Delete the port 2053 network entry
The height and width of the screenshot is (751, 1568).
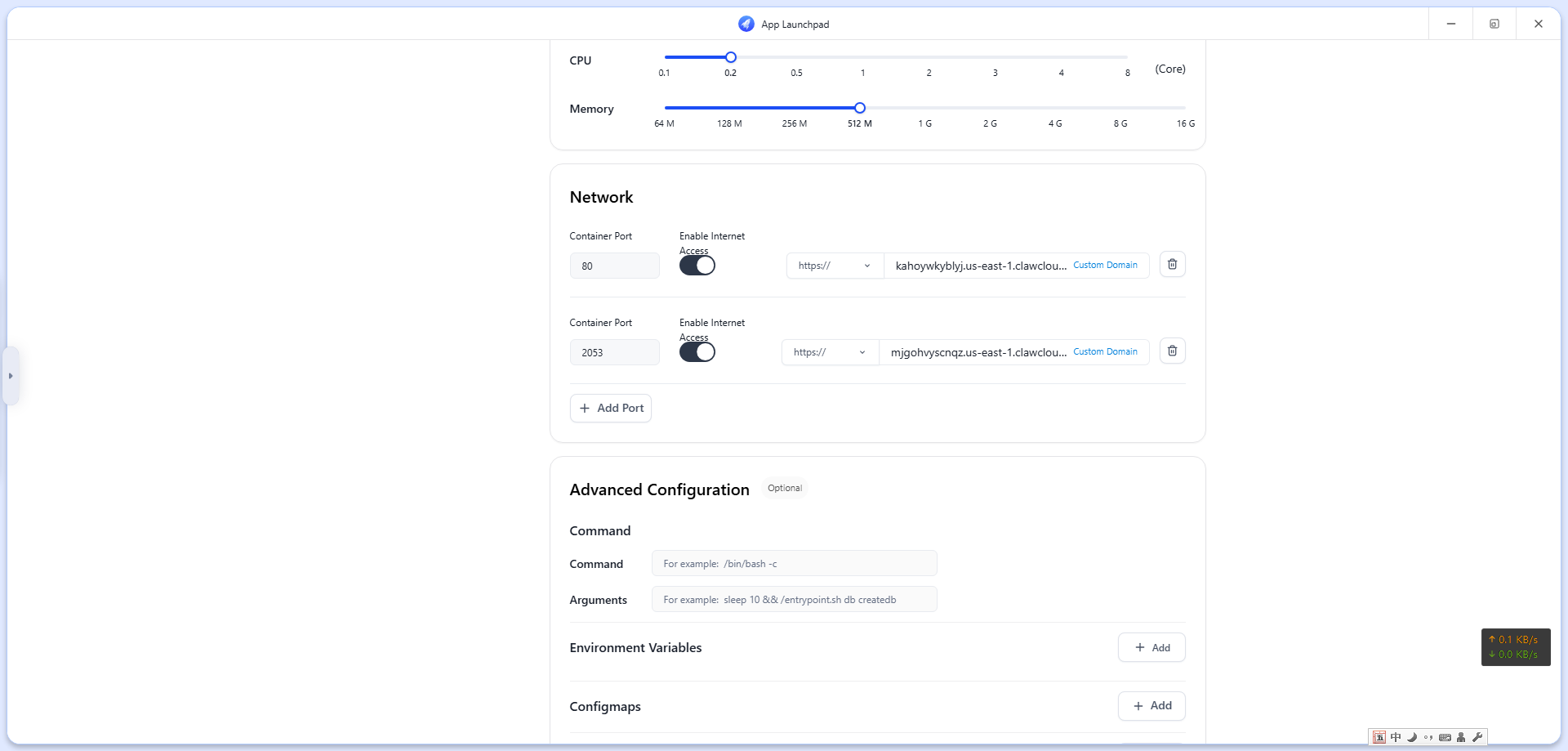click(x=1172, y=351)
